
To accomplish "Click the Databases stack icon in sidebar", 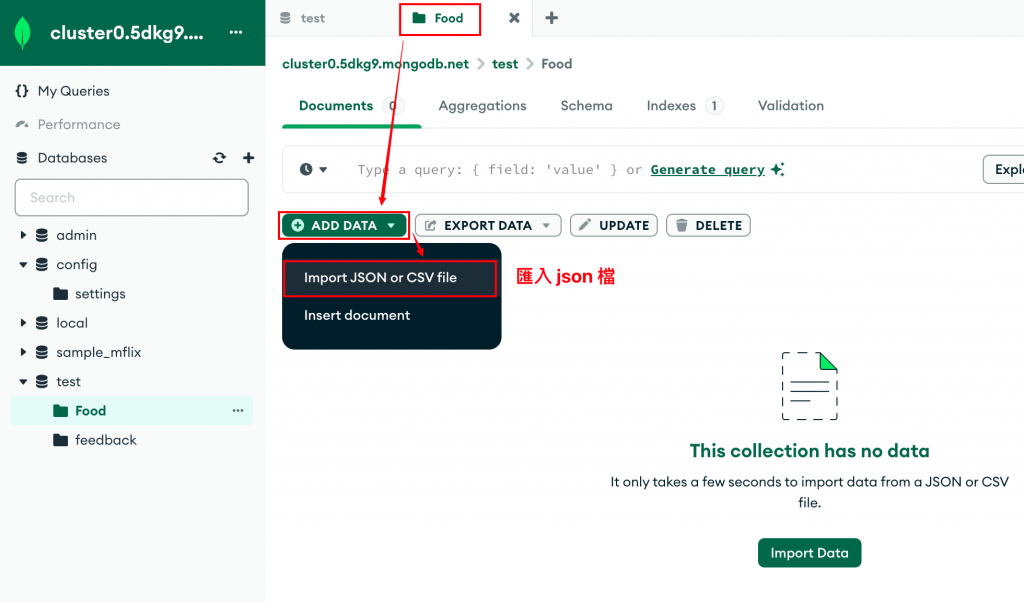I will click(22, 157).
